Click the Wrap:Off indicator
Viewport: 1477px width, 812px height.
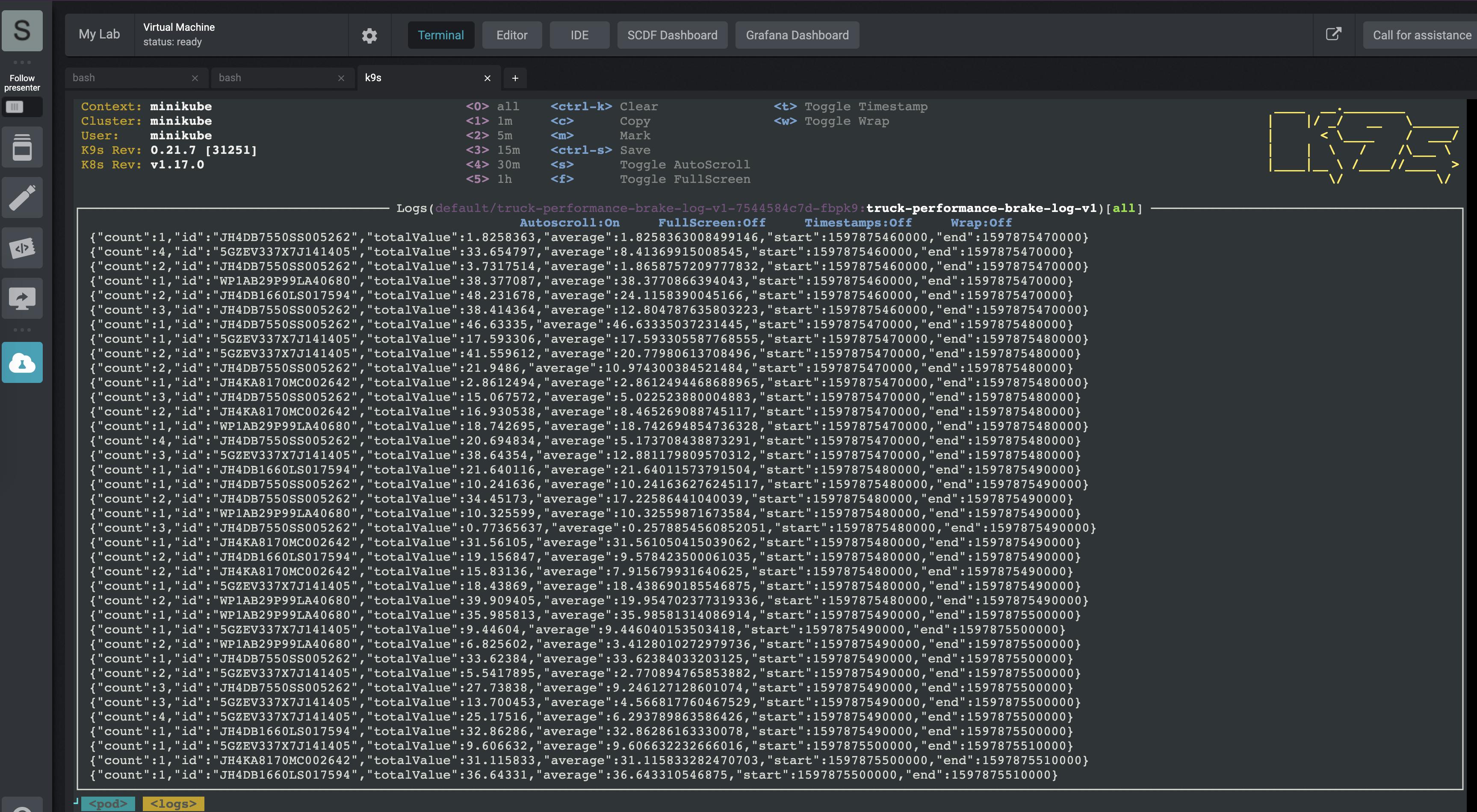[x=981, y=223]
